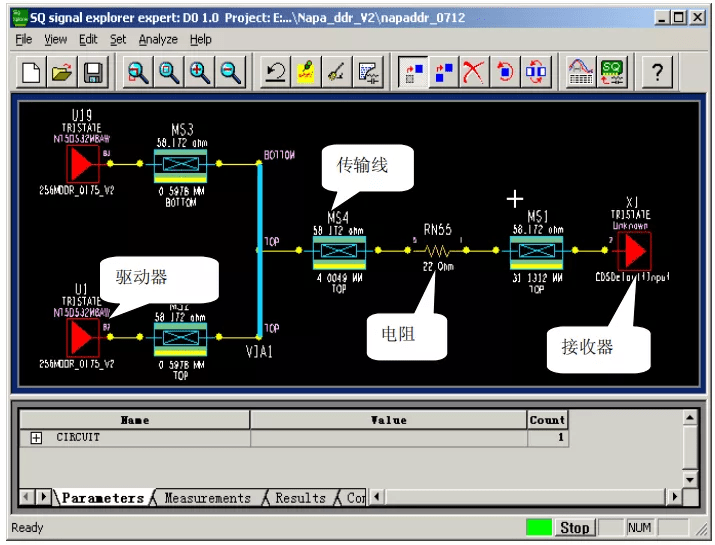
Task: Click the Name column header
Action: (x=135, y=420)
